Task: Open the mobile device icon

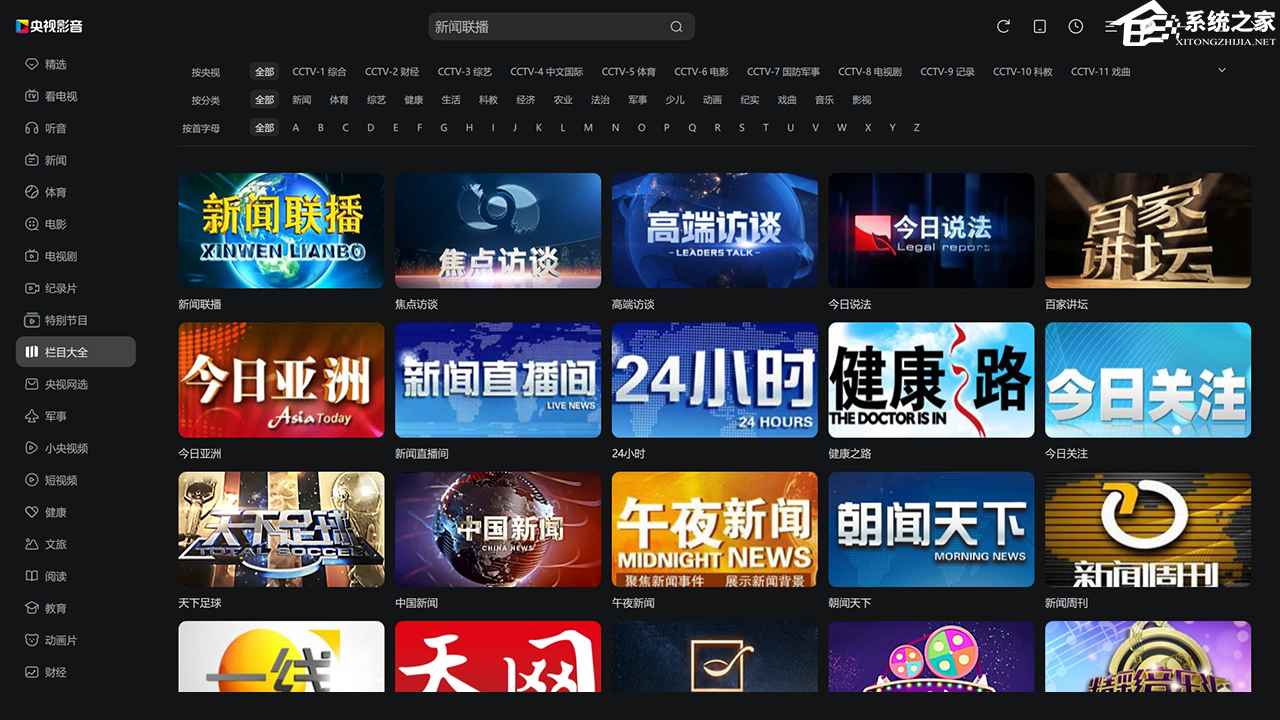Action: click(x=1039, y=27)
